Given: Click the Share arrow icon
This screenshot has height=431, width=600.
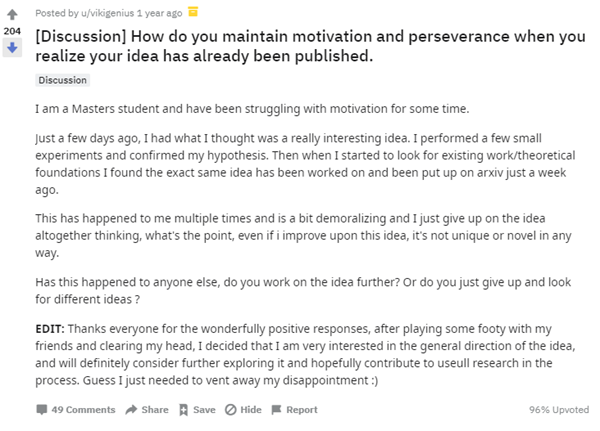Looking at the screenshot, I should tap(131, 410).
